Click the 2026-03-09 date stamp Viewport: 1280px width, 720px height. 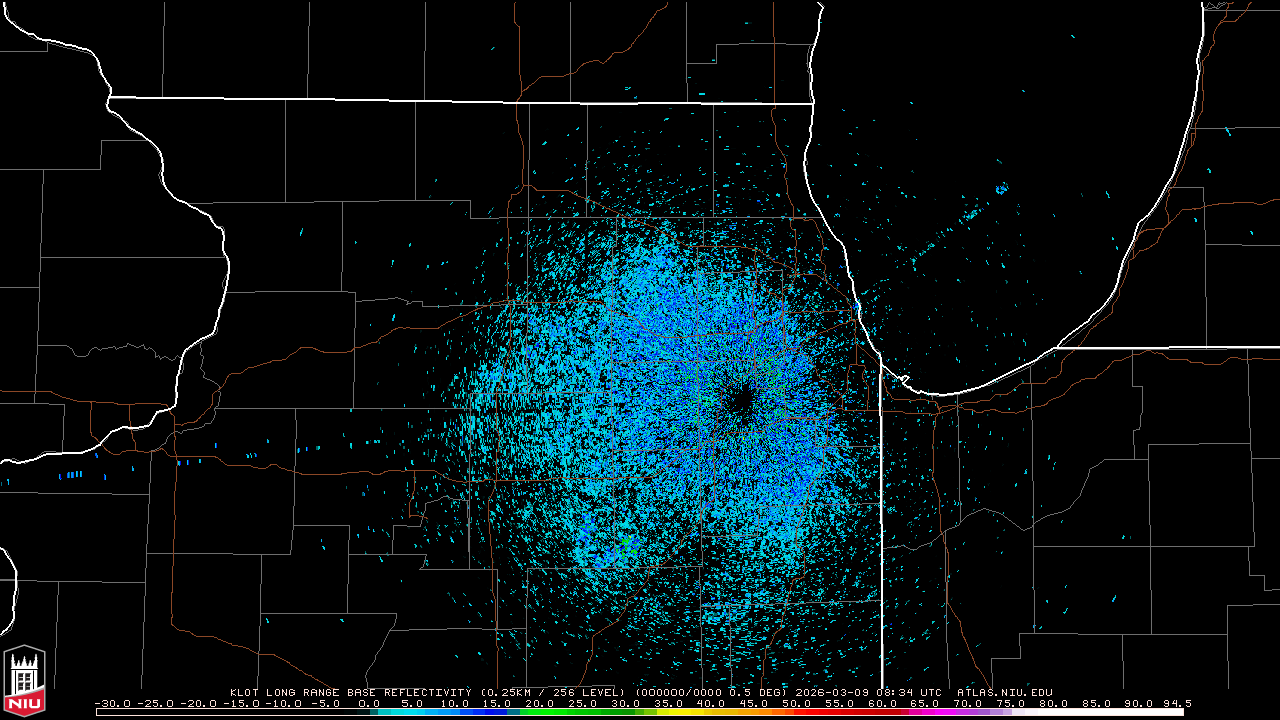tap(830, 692)
